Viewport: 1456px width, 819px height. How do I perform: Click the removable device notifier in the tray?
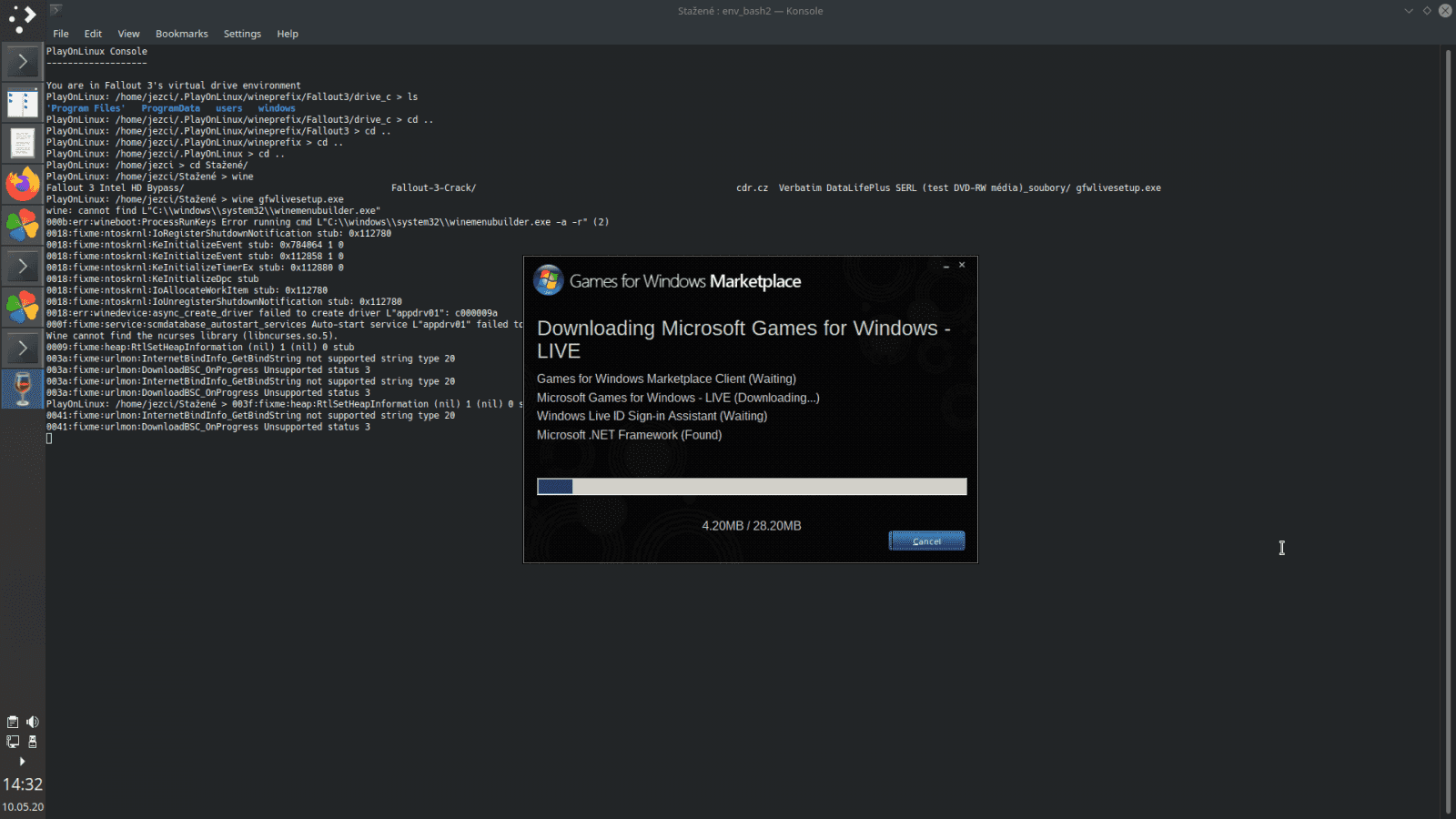coord(33,742)
